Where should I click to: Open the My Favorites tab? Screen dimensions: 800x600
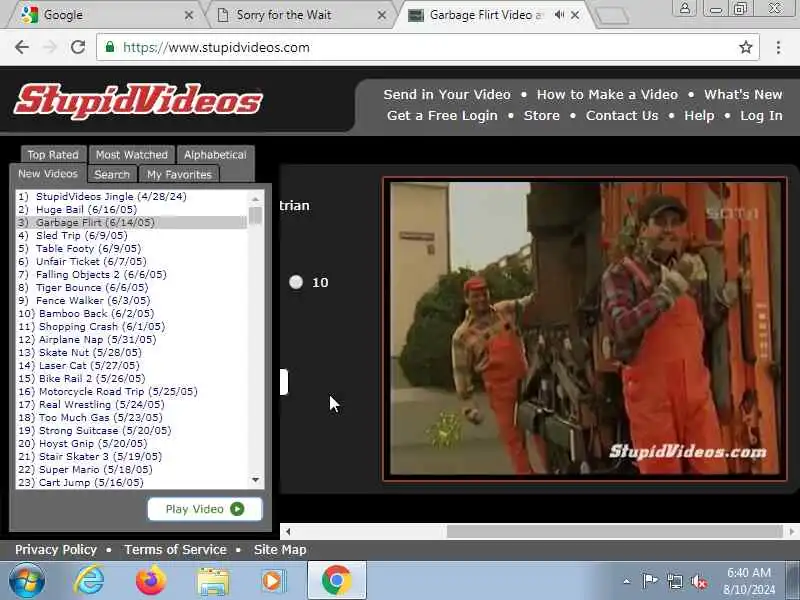pyautogui.click(x=179, y=174)
